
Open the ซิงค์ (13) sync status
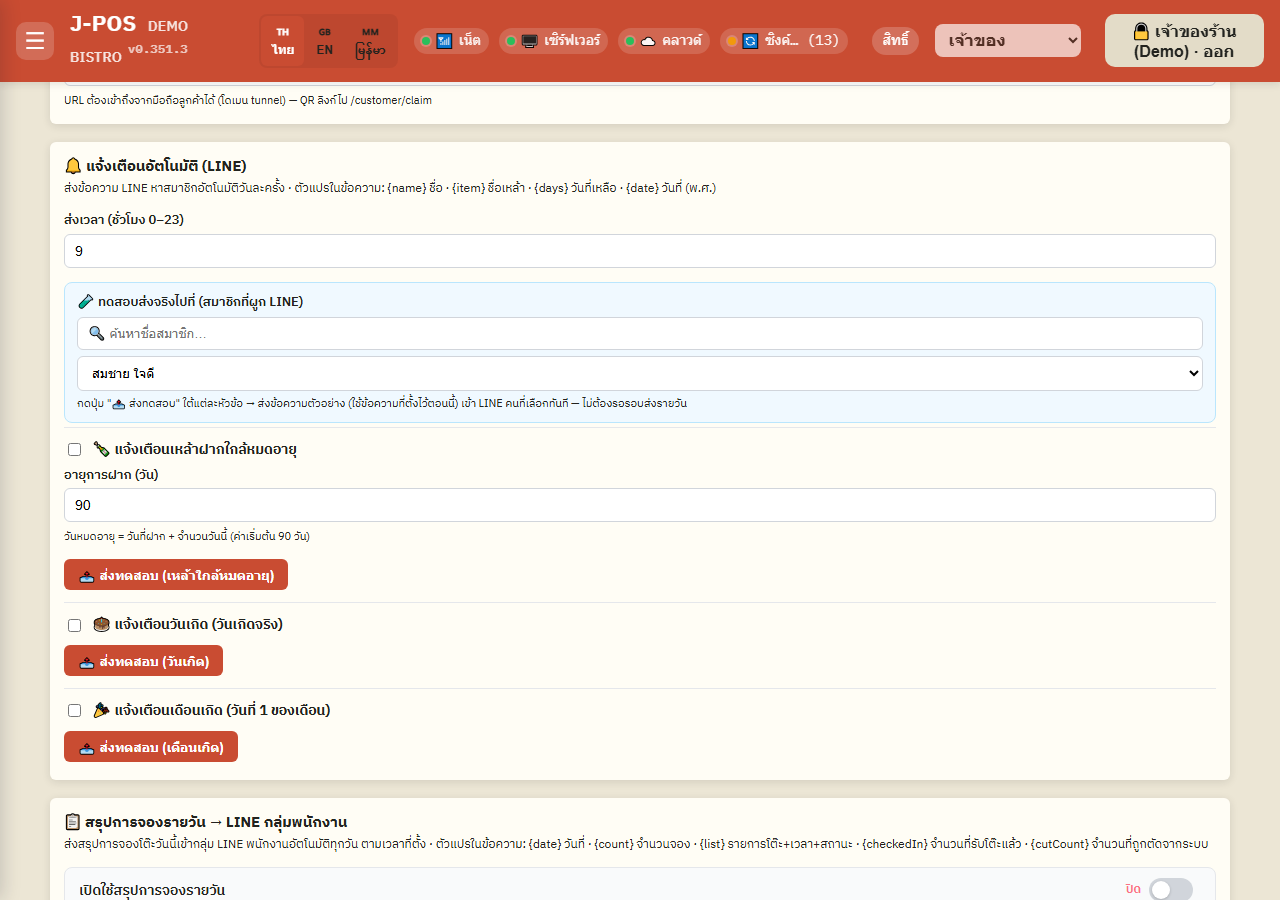pyautogui.click(x=784, y=41)
